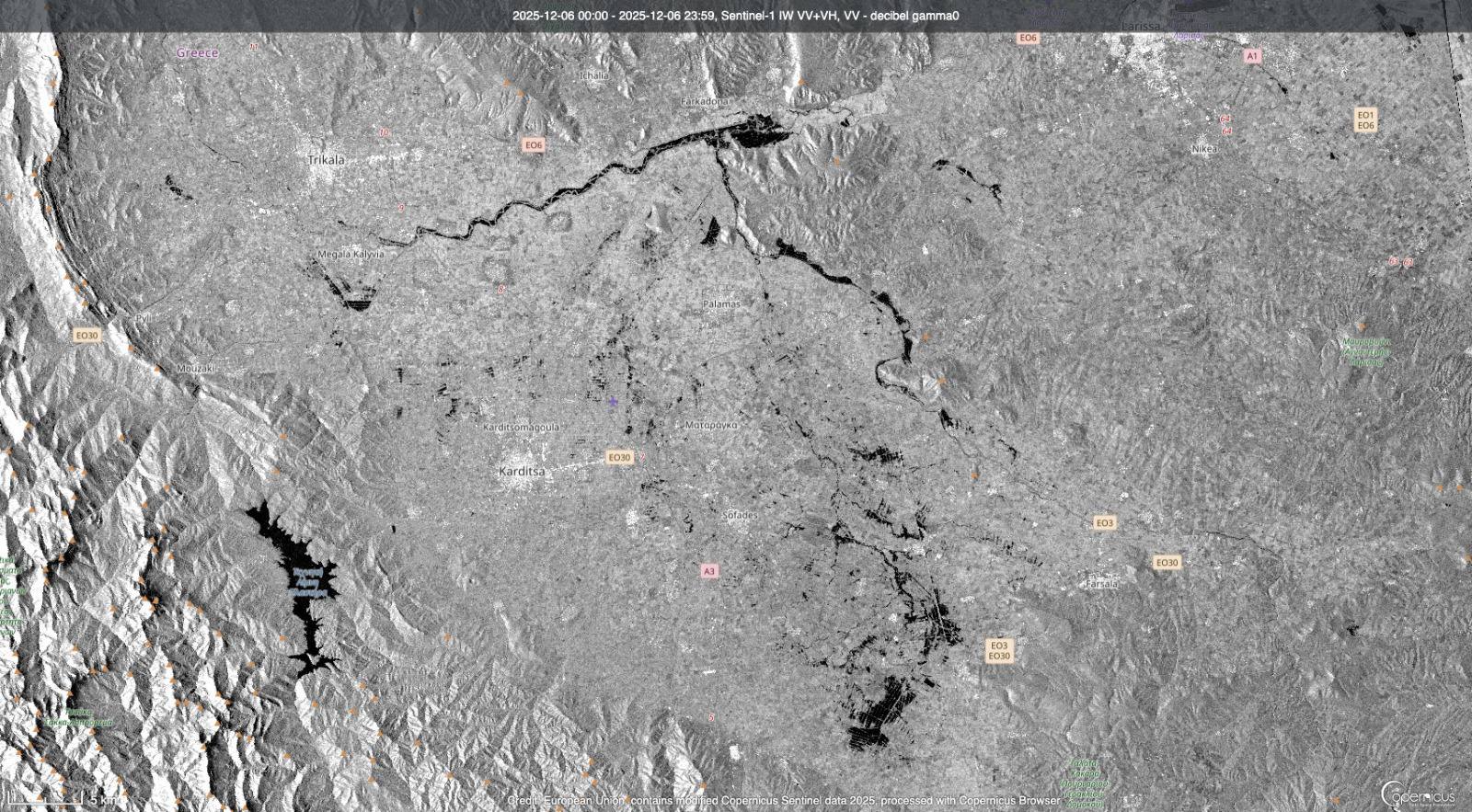Click the Copernicus logo in the corner
1472x812 pixels.
(x=1418, y=794)
